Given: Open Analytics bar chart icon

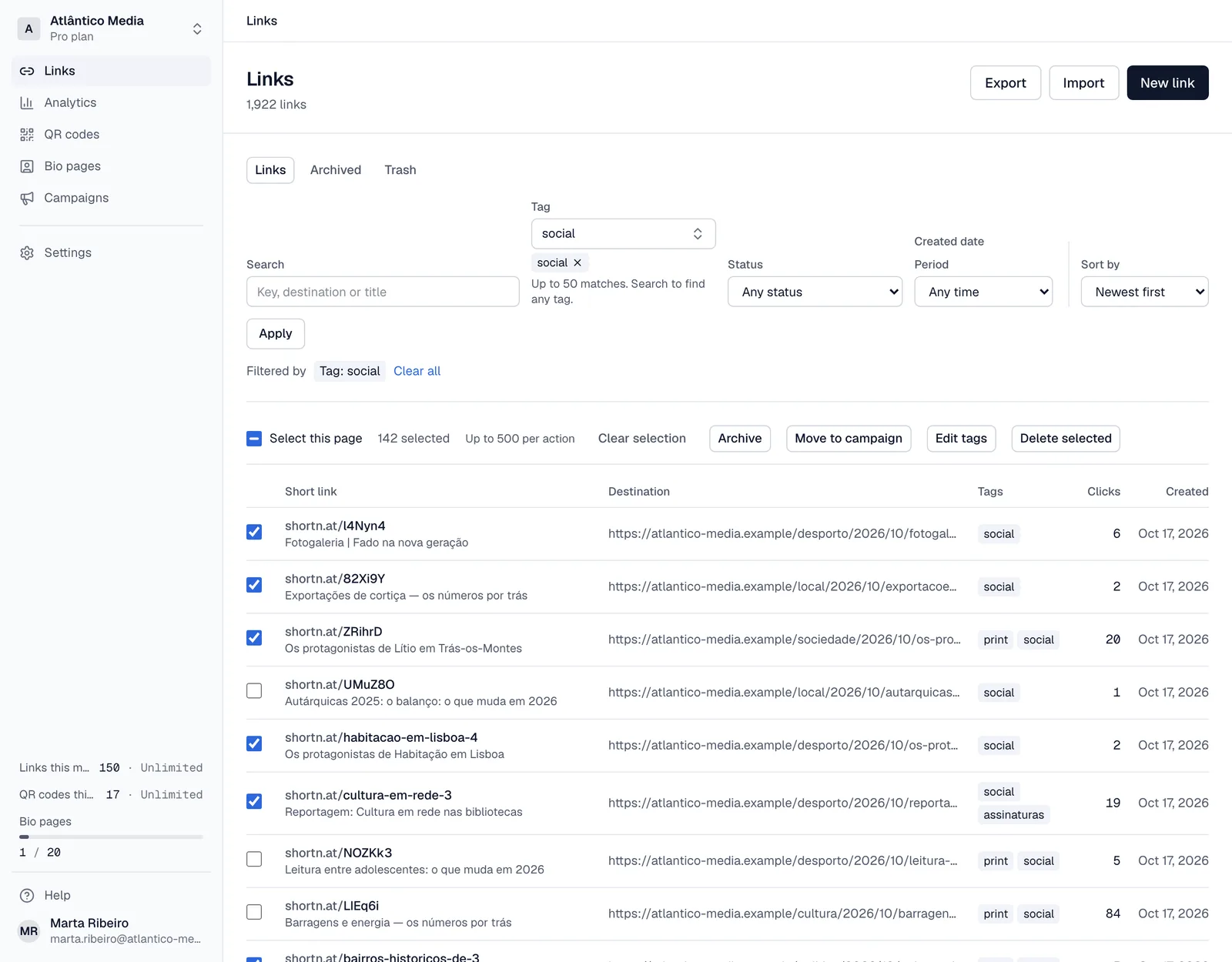Looking at the screenshot, I should click(27, 102).
